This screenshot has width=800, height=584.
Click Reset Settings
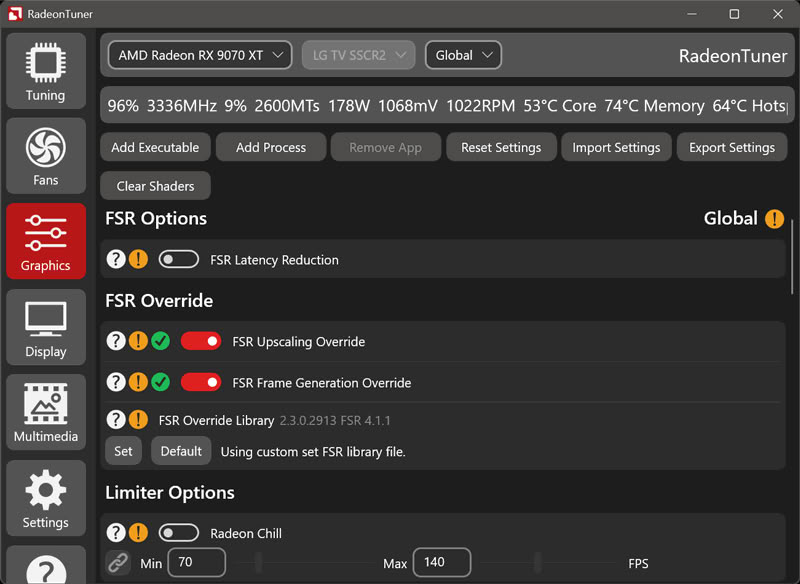501,147
